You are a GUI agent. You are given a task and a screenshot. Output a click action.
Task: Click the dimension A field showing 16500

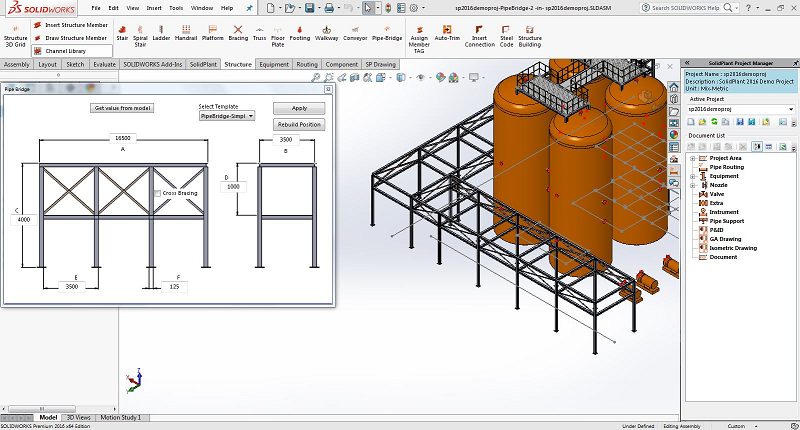click(x=122, y=138)
